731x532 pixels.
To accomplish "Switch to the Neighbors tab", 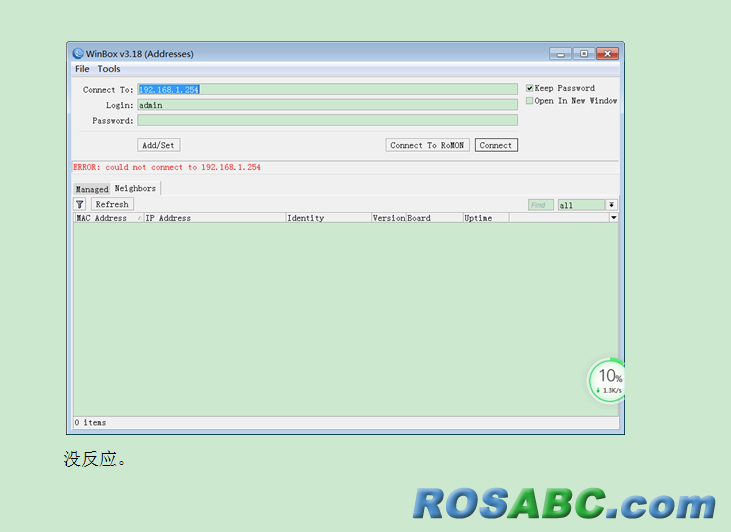I will coord(135,188).
